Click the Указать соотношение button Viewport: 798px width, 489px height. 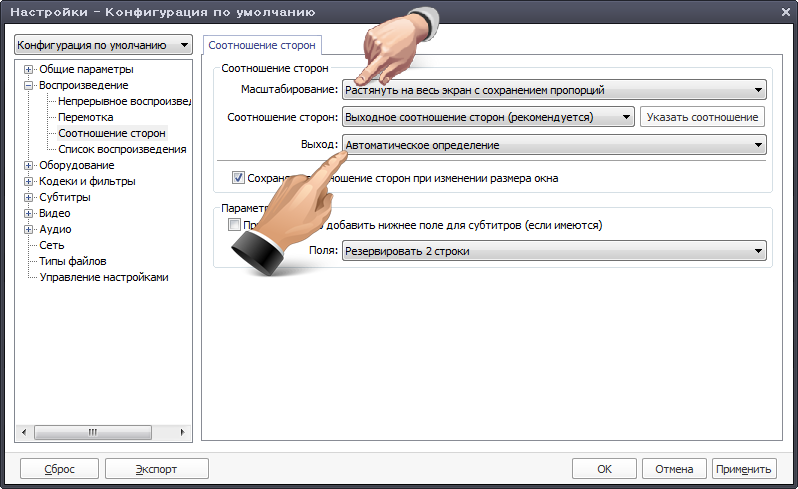(702, 117)
